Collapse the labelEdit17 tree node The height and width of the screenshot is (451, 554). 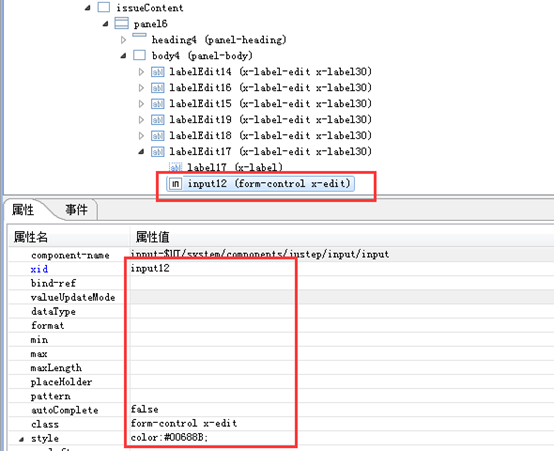[141, 152]
